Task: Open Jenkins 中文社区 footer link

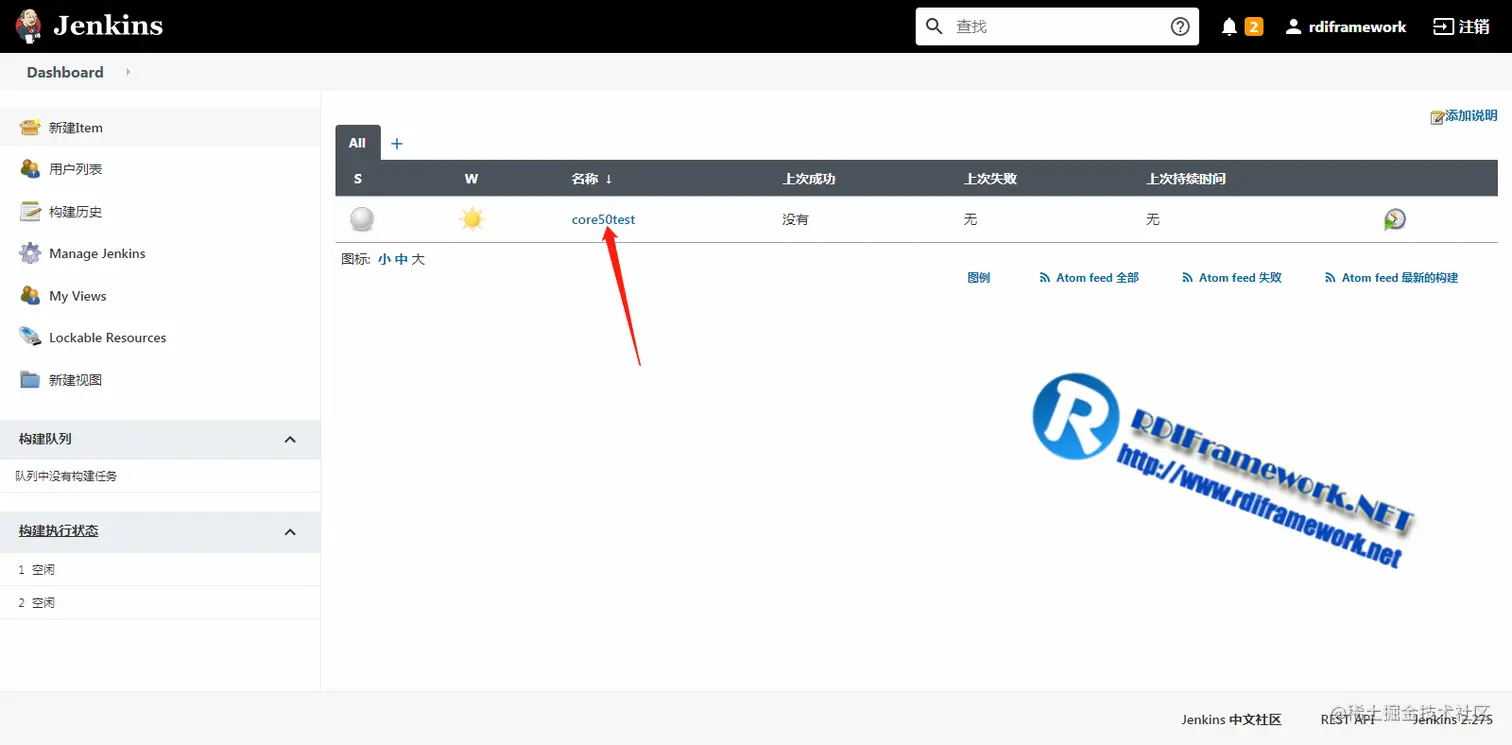Action: pos(1231,719)
